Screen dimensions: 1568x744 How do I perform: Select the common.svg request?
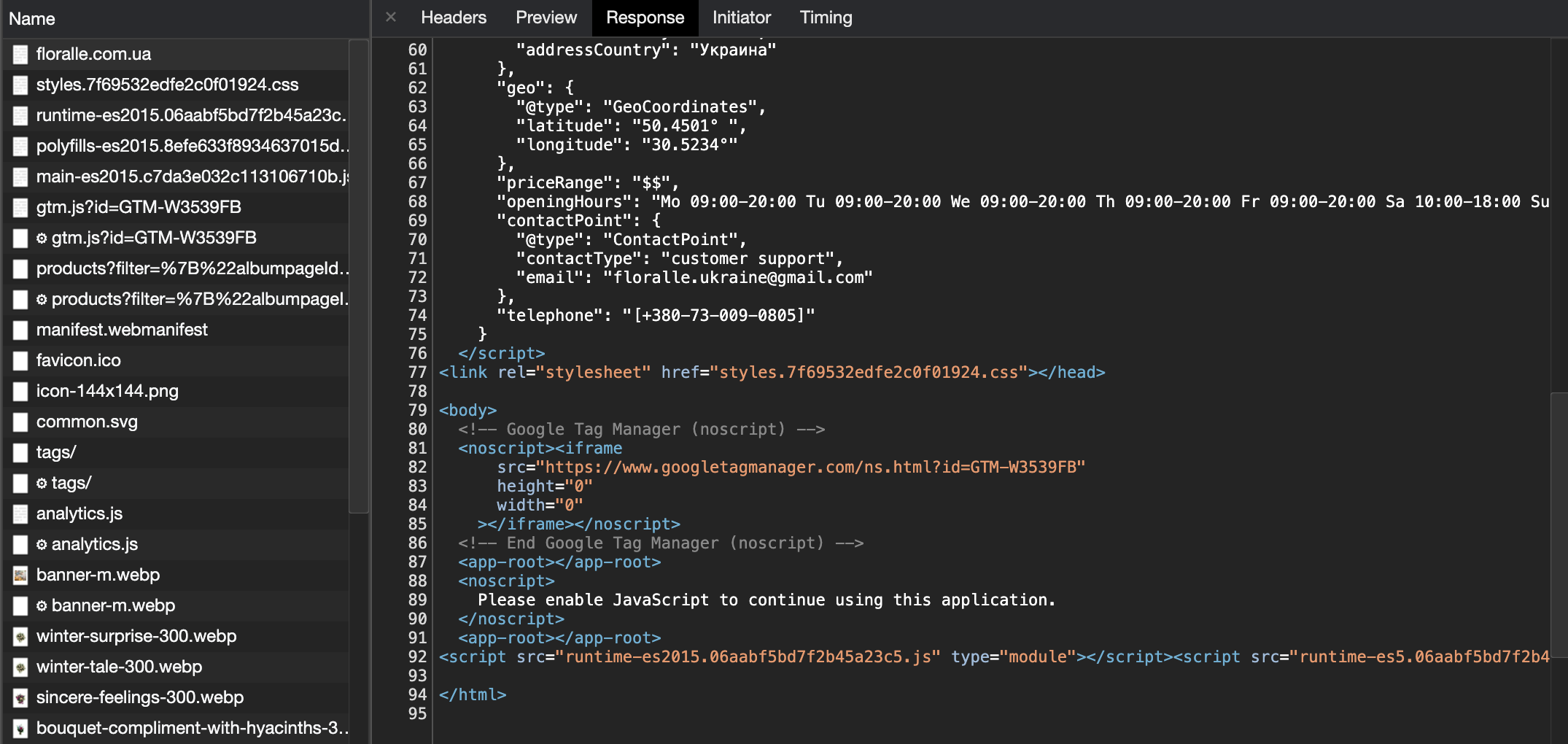pos(175,422)
